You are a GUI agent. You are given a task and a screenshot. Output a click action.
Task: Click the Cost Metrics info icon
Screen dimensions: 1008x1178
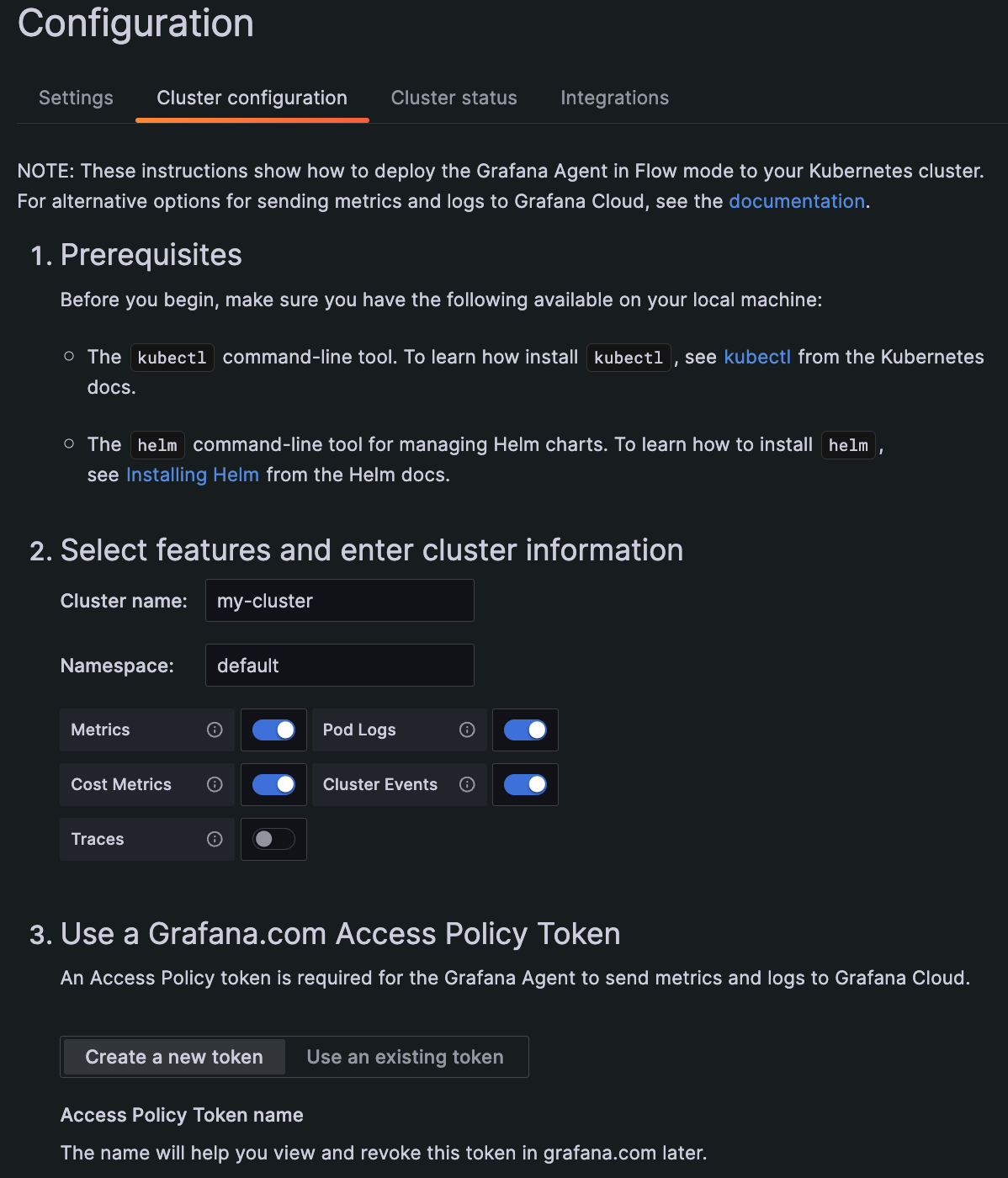[215, 784]
